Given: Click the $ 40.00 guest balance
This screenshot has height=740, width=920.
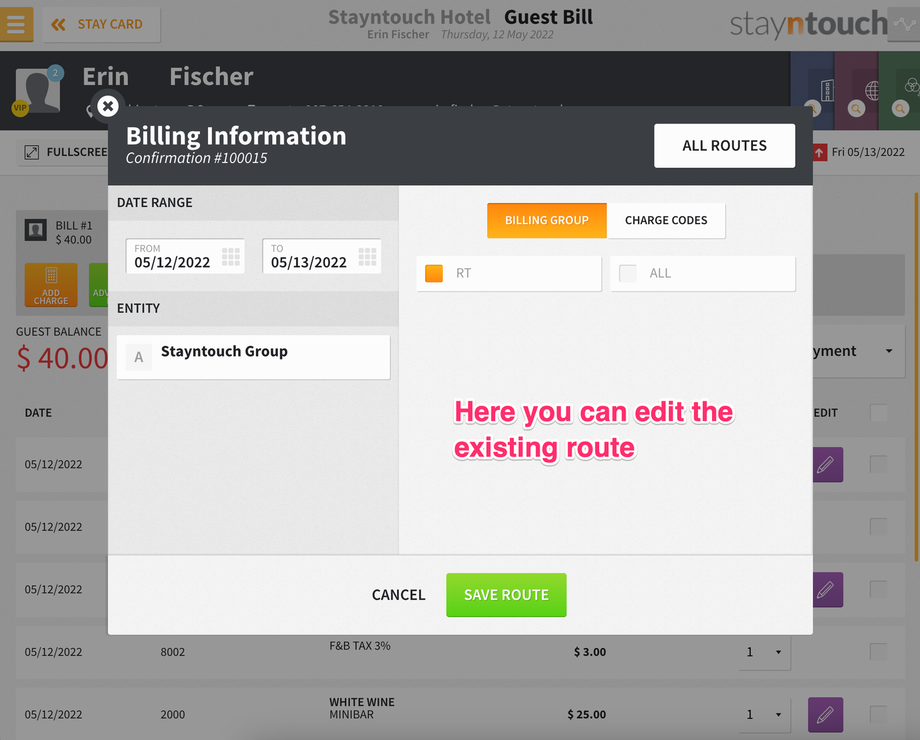Looking at the screenshot, I should coord(62,358).
